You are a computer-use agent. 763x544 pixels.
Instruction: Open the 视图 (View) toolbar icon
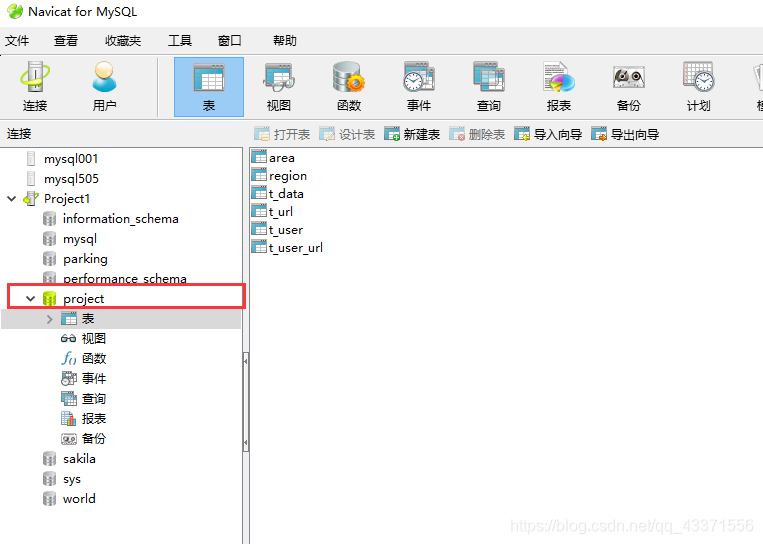pos(279,87)
